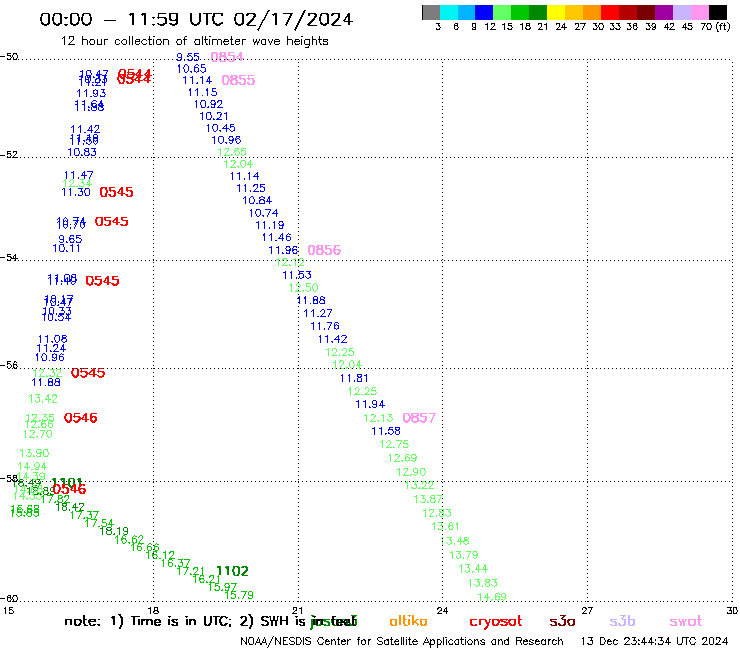Click the wave height value '10.21'

(x=214, y=116)
